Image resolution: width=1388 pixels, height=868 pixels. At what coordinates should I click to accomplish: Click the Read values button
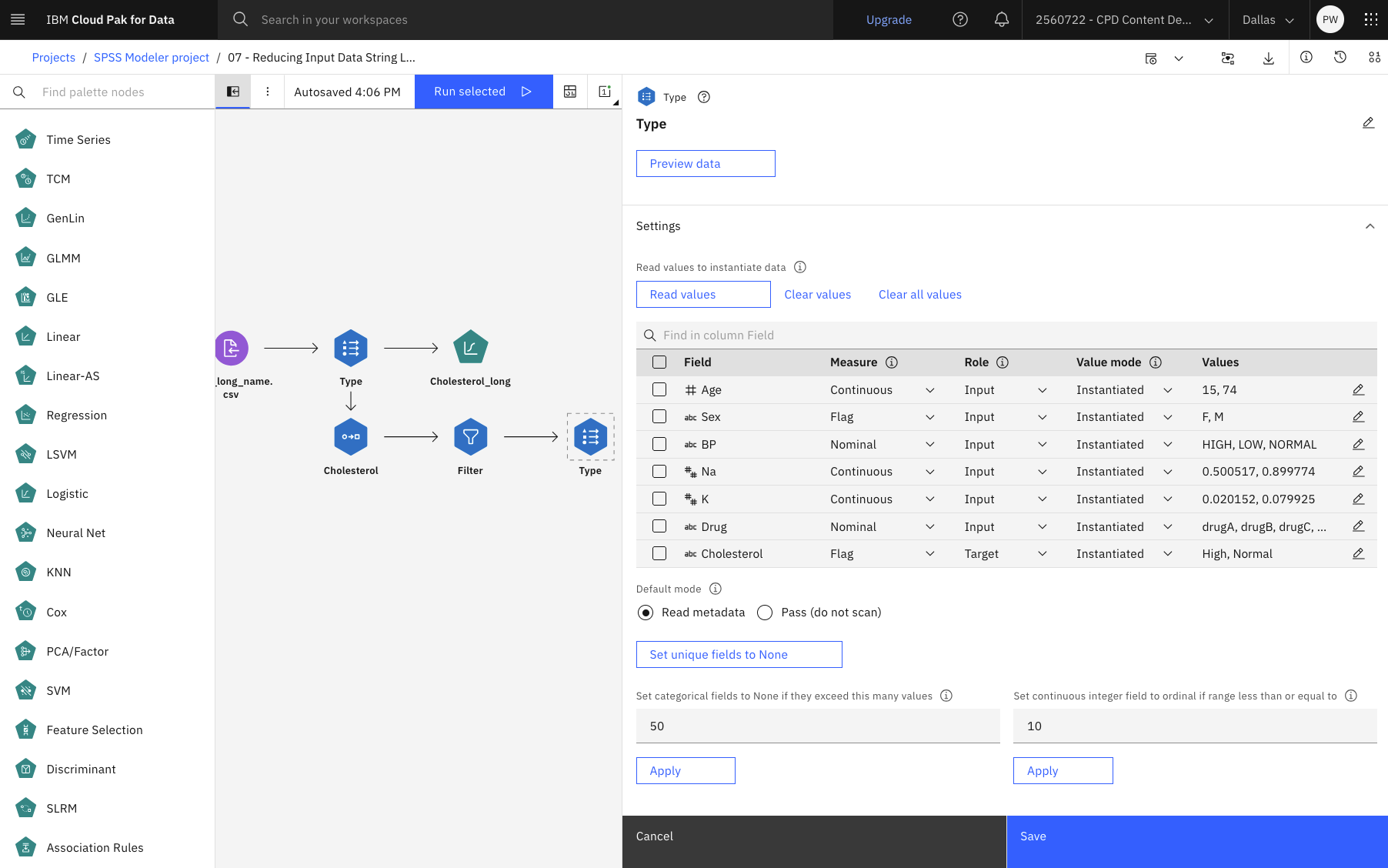click(703, 295)
